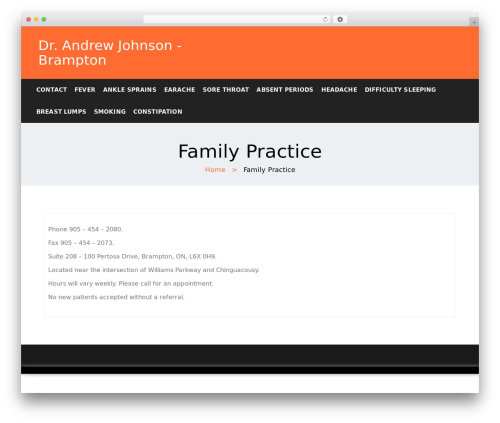Open the Constipation page

[158, 112]
